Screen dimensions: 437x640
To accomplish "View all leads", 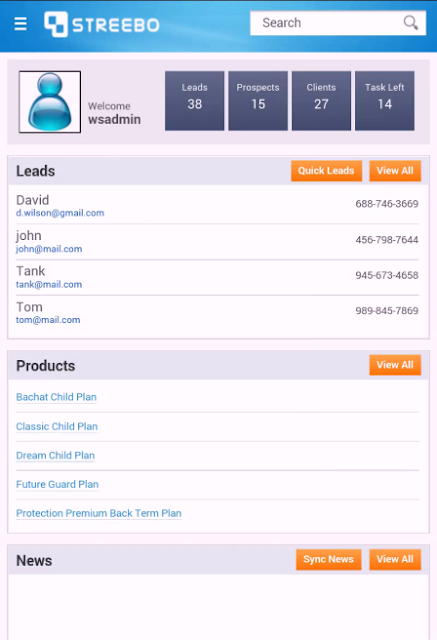I will tap(395, 171).
